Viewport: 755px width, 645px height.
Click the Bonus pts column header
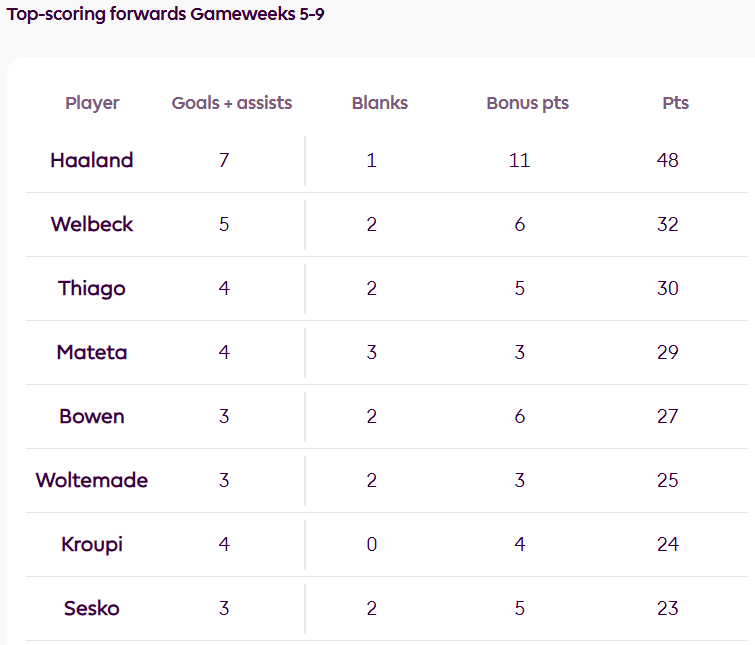coord(527,103)
